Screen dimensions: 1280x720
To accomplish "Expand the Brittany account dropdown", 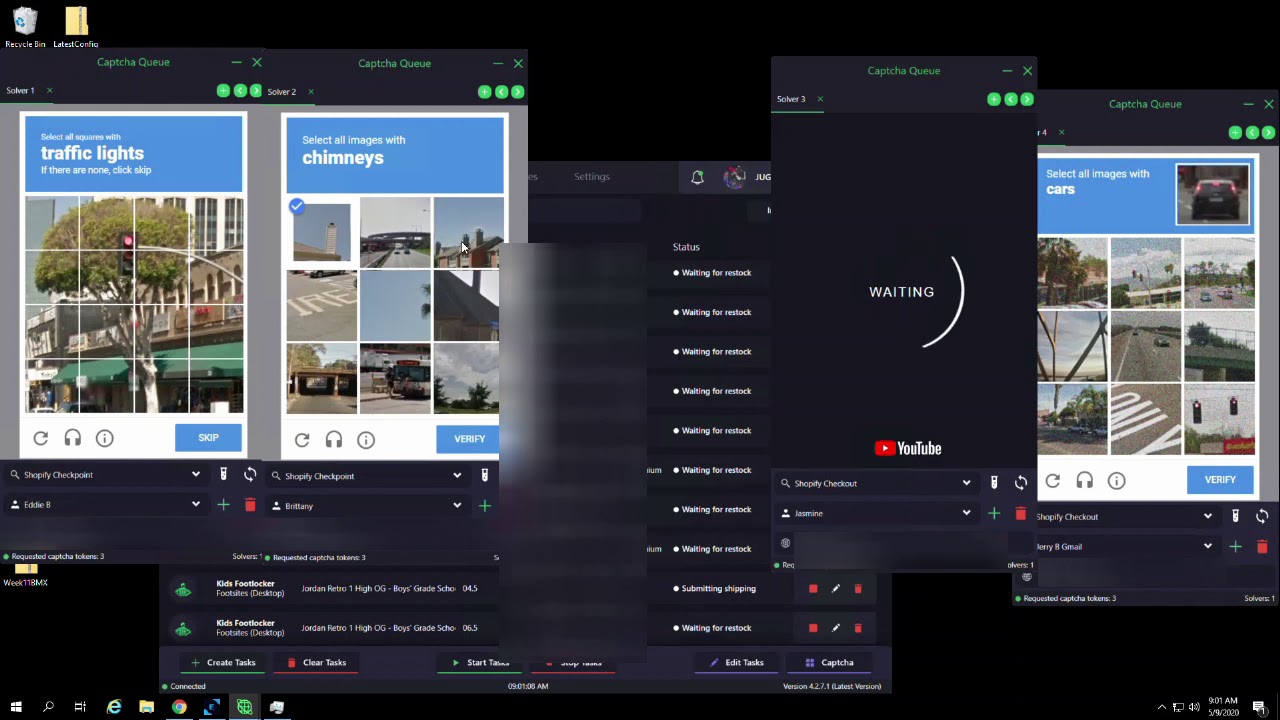I will pyautogui.click(x=457, y=506).
